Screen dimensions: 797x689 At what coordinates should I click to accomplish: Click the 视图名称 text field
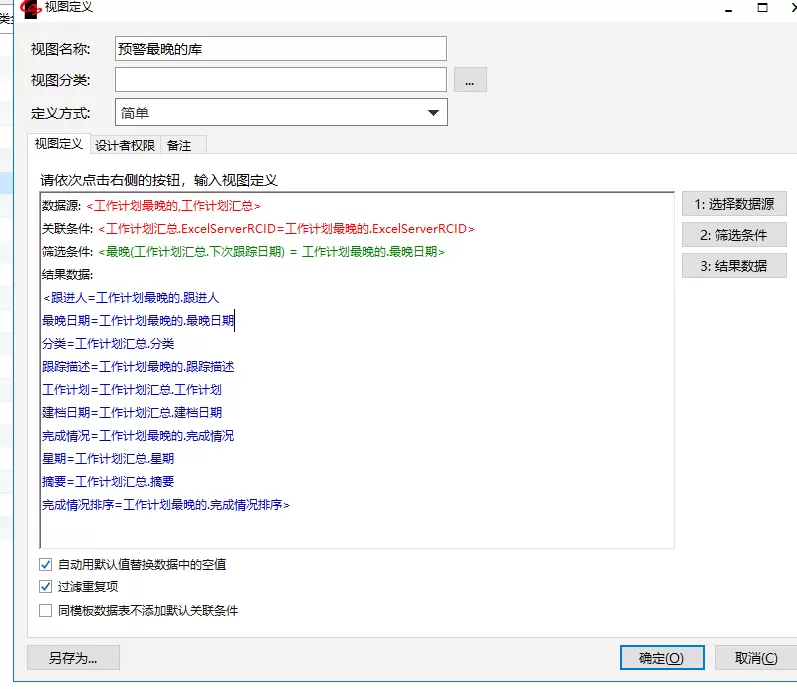280,48
